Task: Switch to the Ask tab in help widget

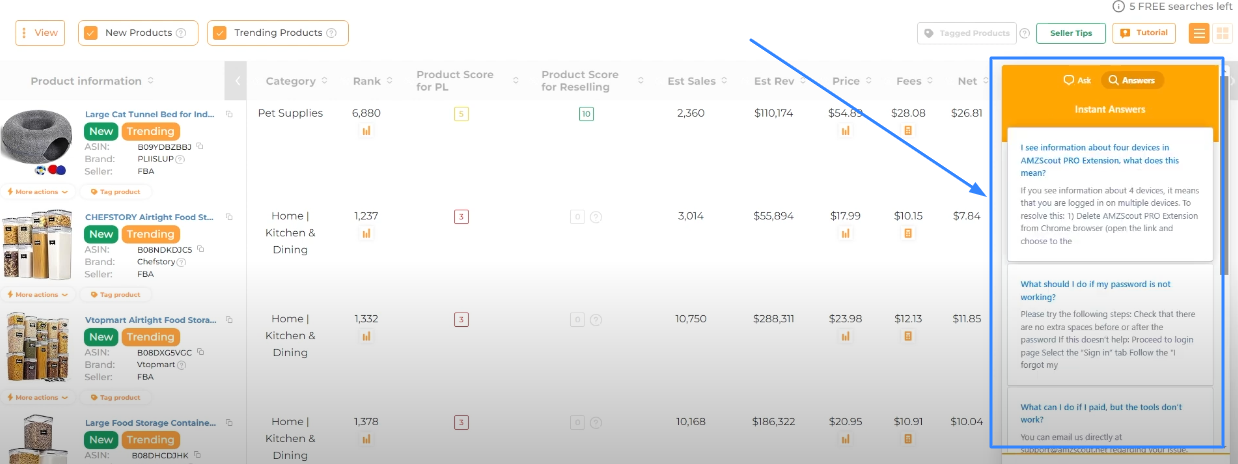Action: pyautogui.click(x=1077, y=80)
